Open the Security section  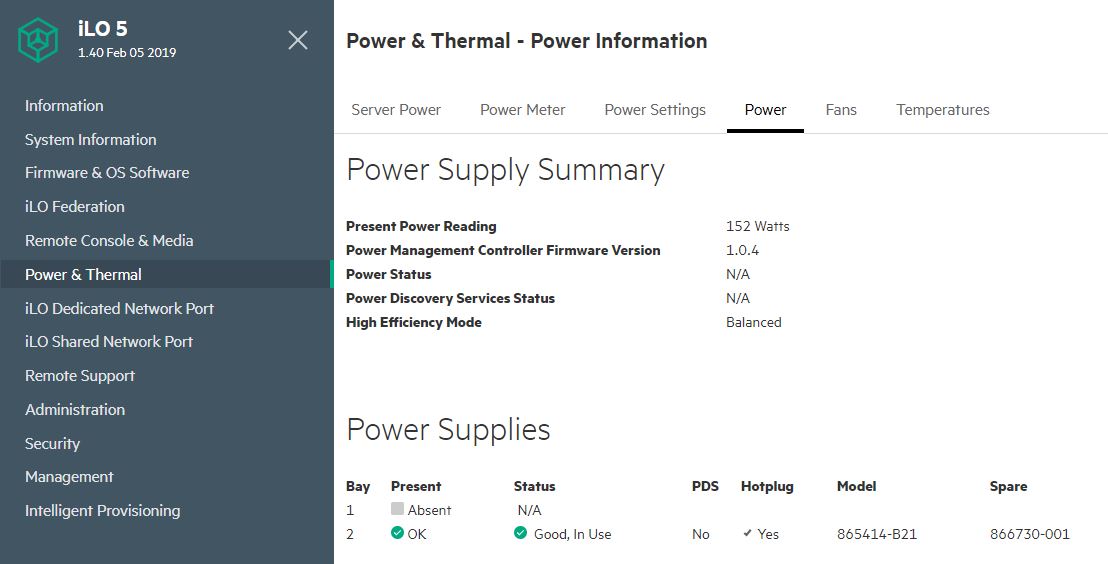[x=52, y=444]
